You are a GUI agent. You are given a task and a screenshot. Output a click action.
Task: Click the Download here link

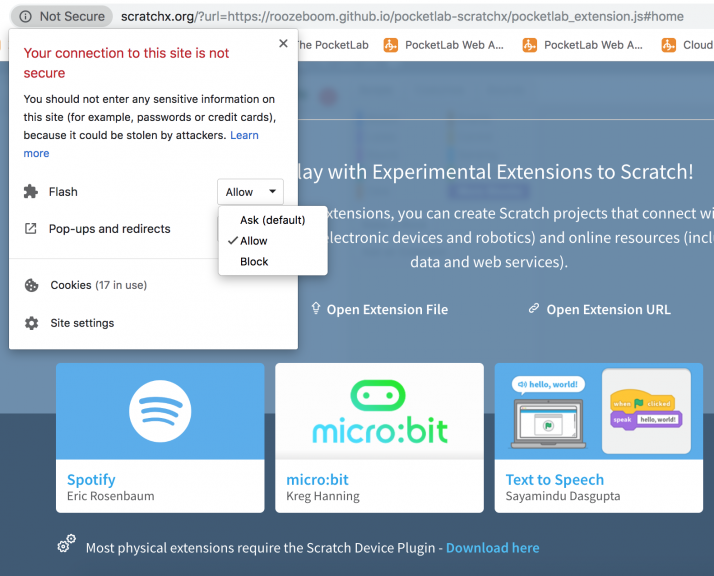click(x=492, y=548)
